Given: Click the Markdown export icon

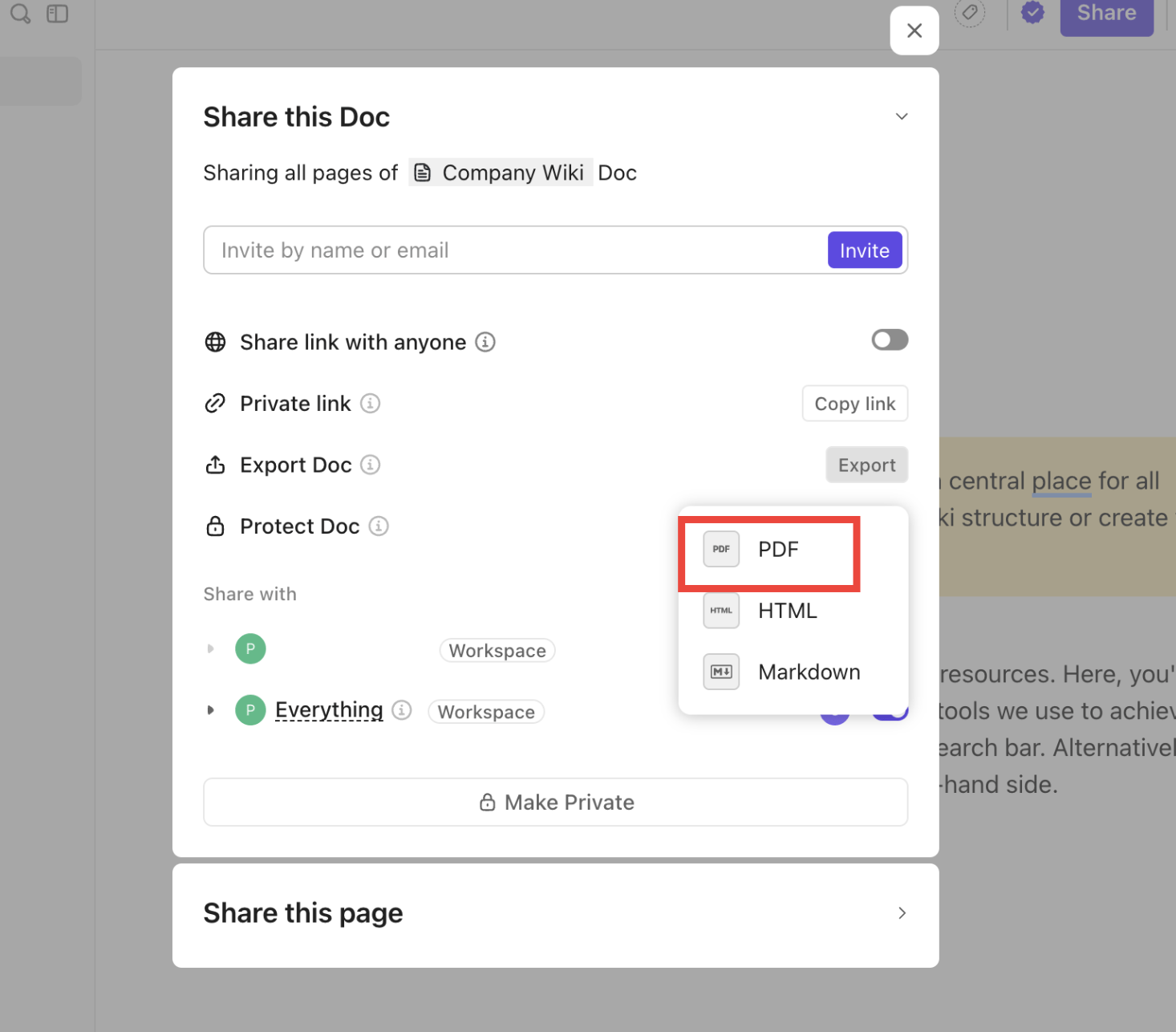Looking at the screenshot, I should tap(720, 672).
